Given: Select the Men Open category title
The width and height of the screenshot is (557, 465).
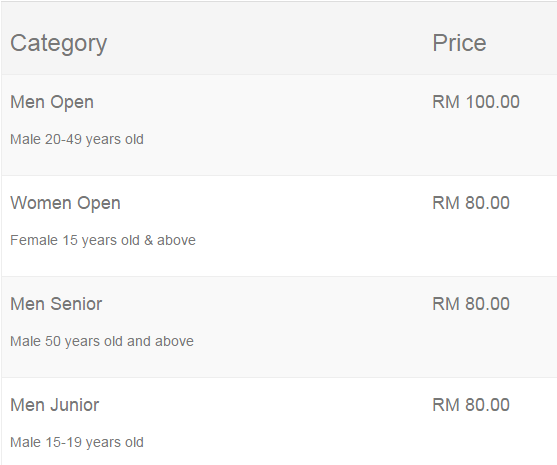Looking at the screenshot, I should [52, 103].
